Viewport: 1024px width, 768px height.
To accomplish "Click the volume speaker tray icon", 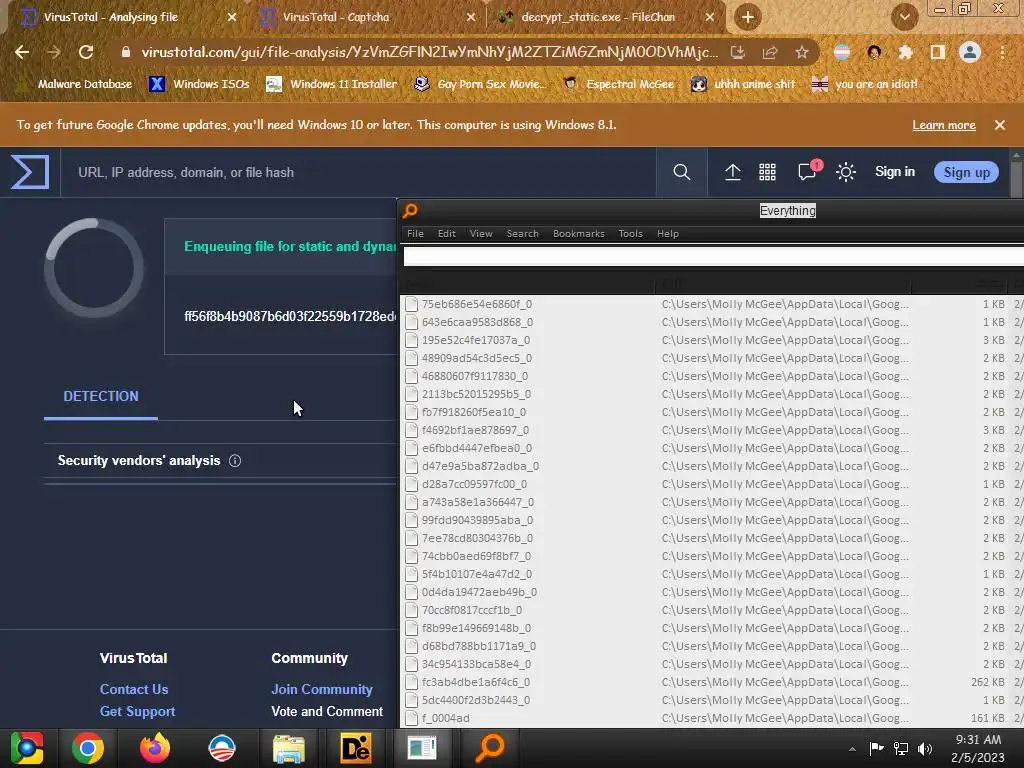I will [x=925, y=748].
